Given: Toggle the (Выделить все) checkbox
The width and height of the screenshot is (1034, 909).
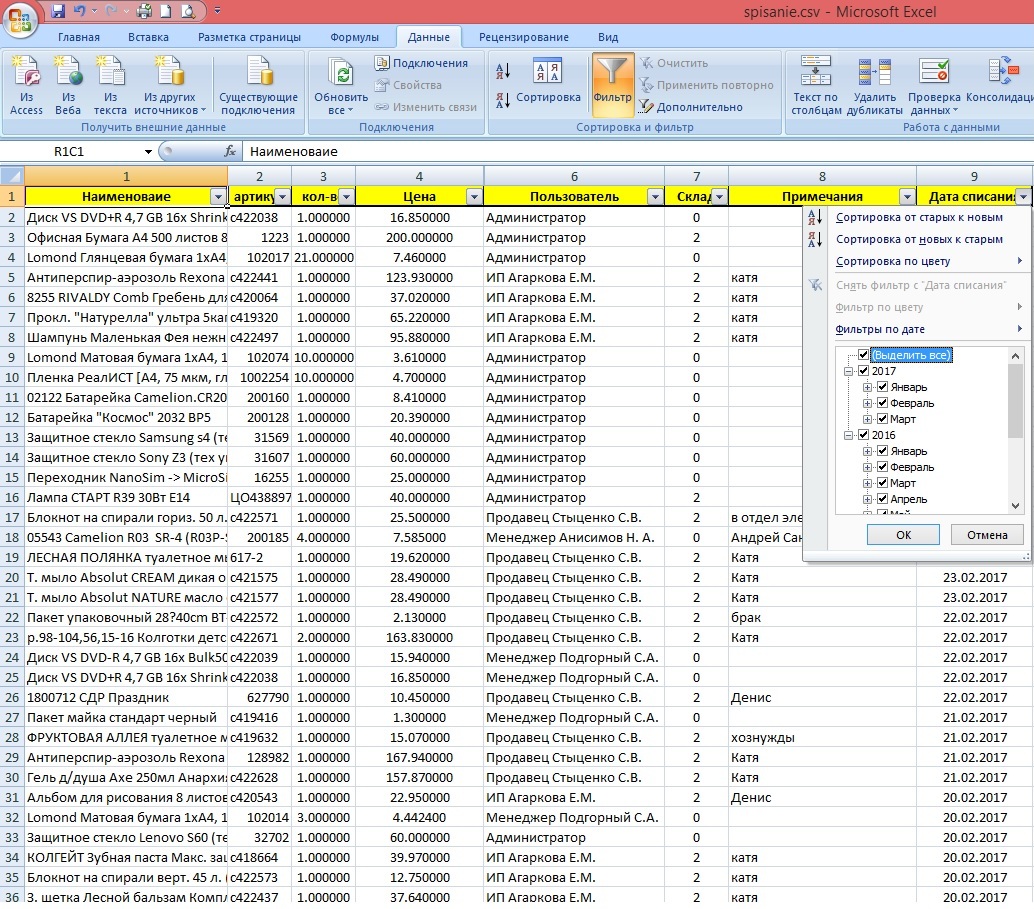Looking at the screenshot, I should 863,355.
